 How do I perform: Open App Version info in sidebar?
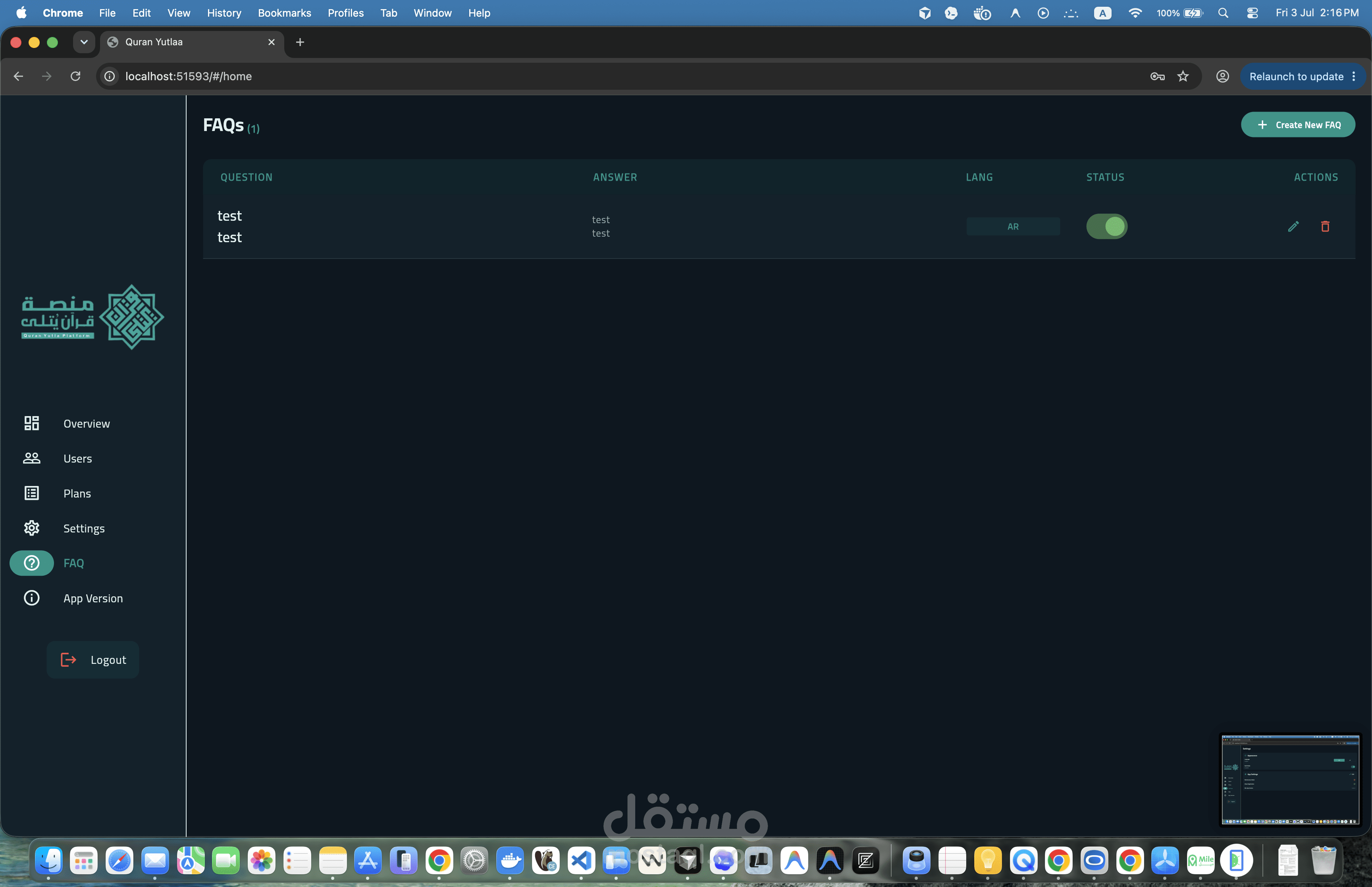click(x=32, y=598)
